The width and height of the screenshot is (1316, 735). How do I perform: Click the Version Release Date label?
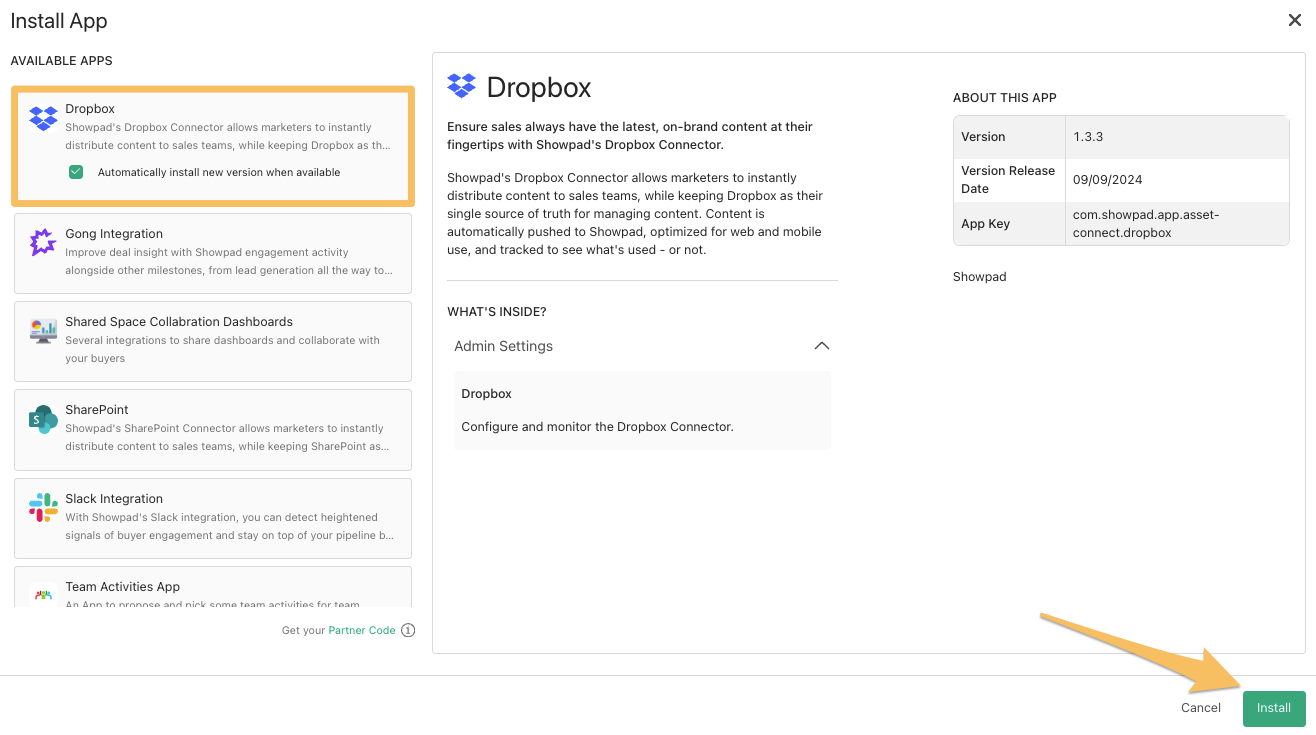(1008, 180)
